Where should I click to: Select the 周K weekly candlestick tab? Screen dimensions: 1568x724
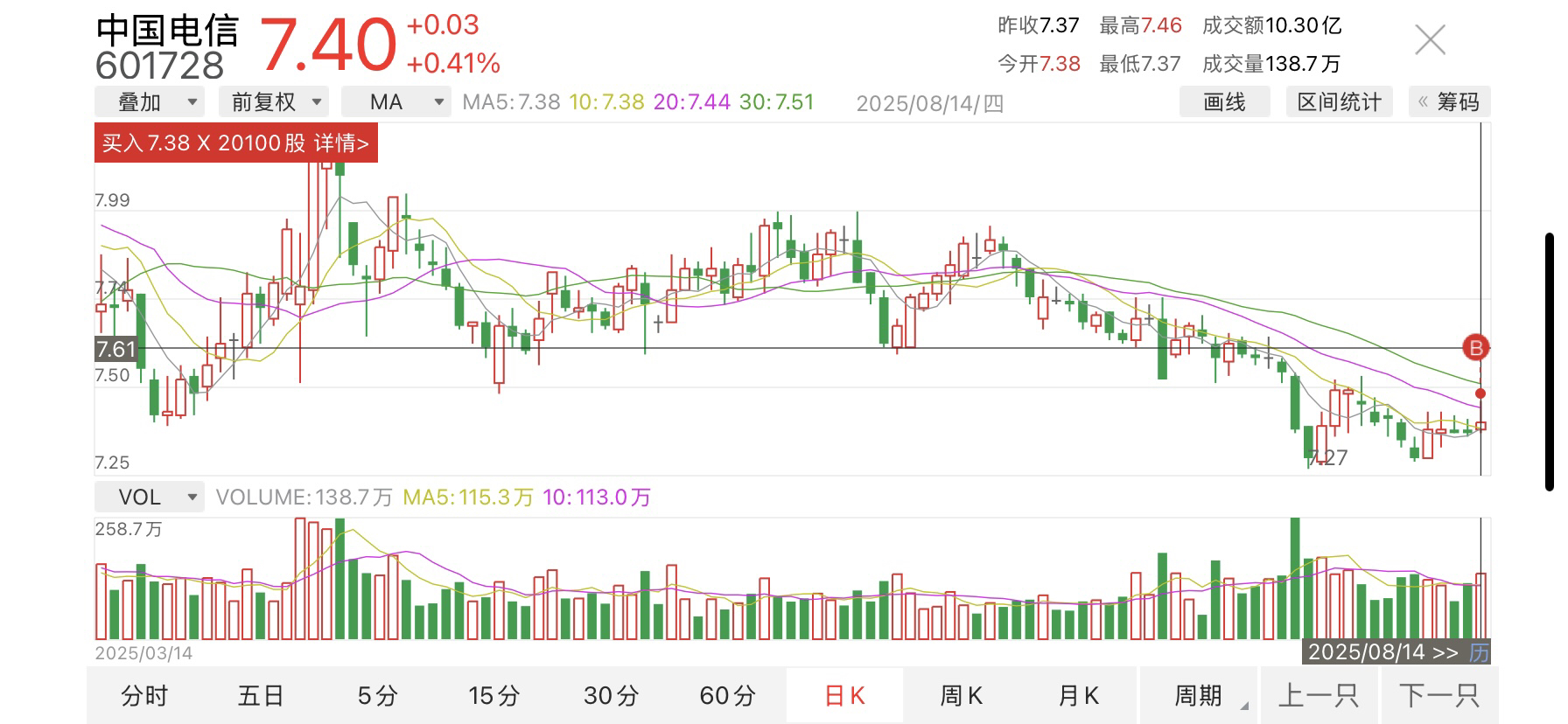click(x=961, y=696)
